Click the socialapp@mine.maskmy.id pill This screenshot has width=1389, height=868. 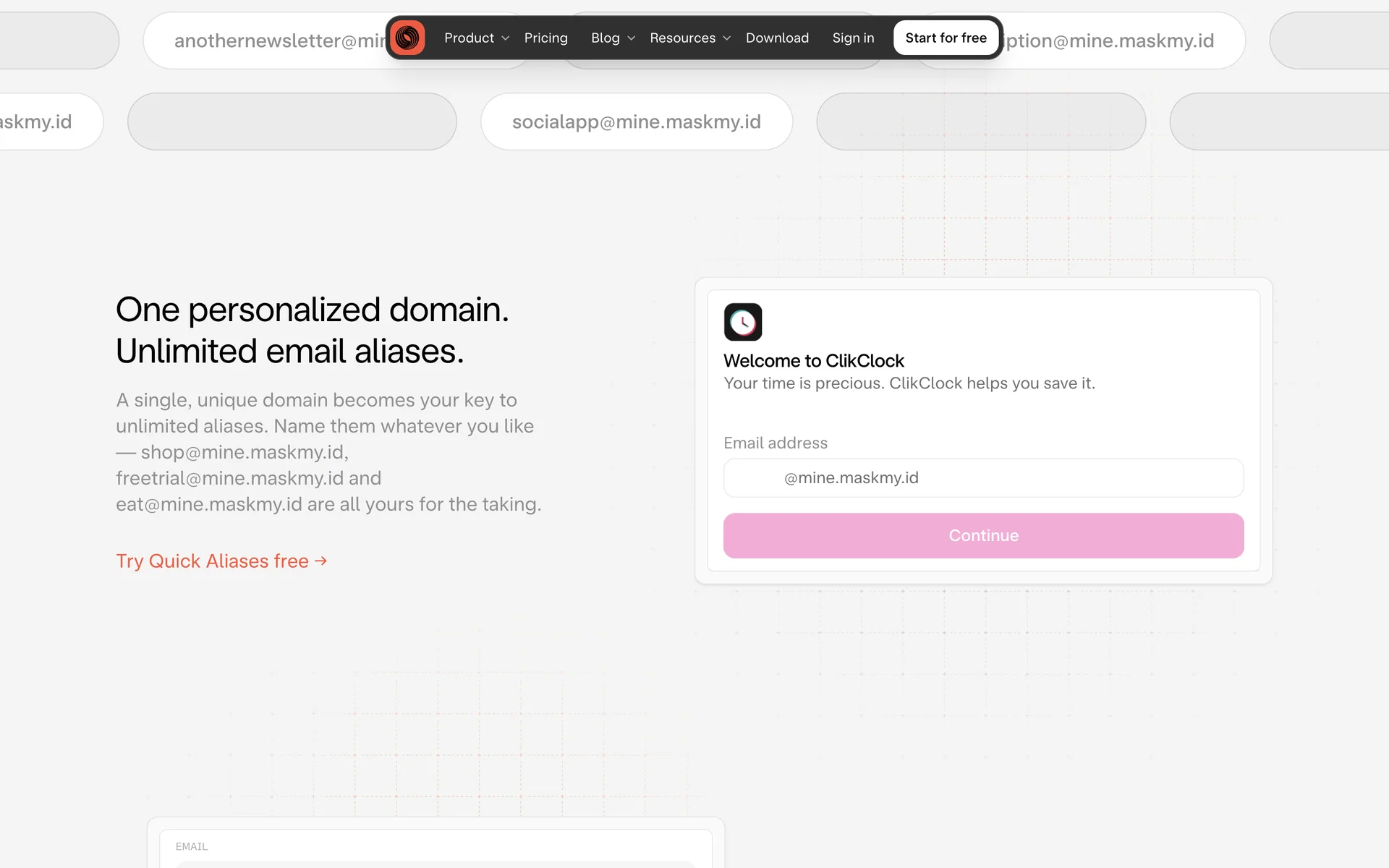point(636,122)
